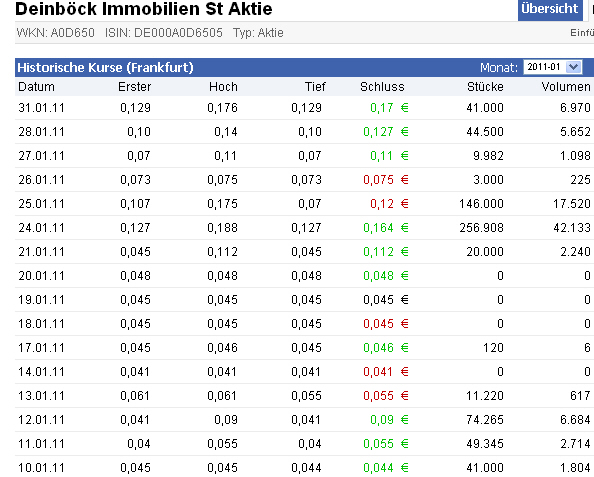This screenshot has width=594, height=477.
Task: Click the dropdown arrow next to 2011-01
Action: click(574, 67)
